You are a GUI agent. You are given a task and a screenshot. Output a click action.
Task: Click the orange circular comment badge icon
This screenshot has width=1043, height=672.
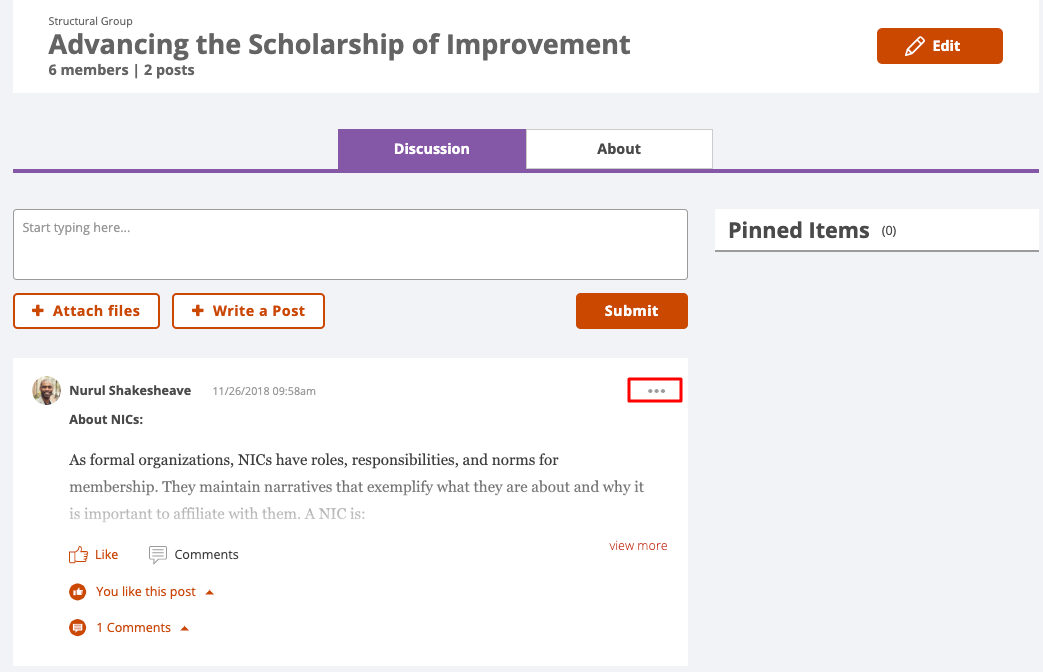(x=78, y=627)
